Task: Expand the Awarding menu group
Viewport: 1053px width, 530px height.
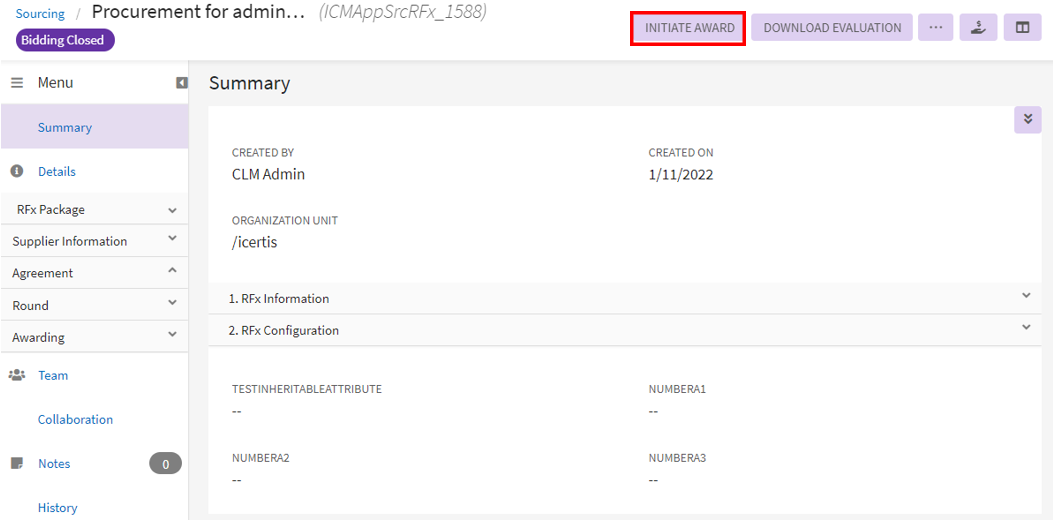Action: [x=172, y=336]
